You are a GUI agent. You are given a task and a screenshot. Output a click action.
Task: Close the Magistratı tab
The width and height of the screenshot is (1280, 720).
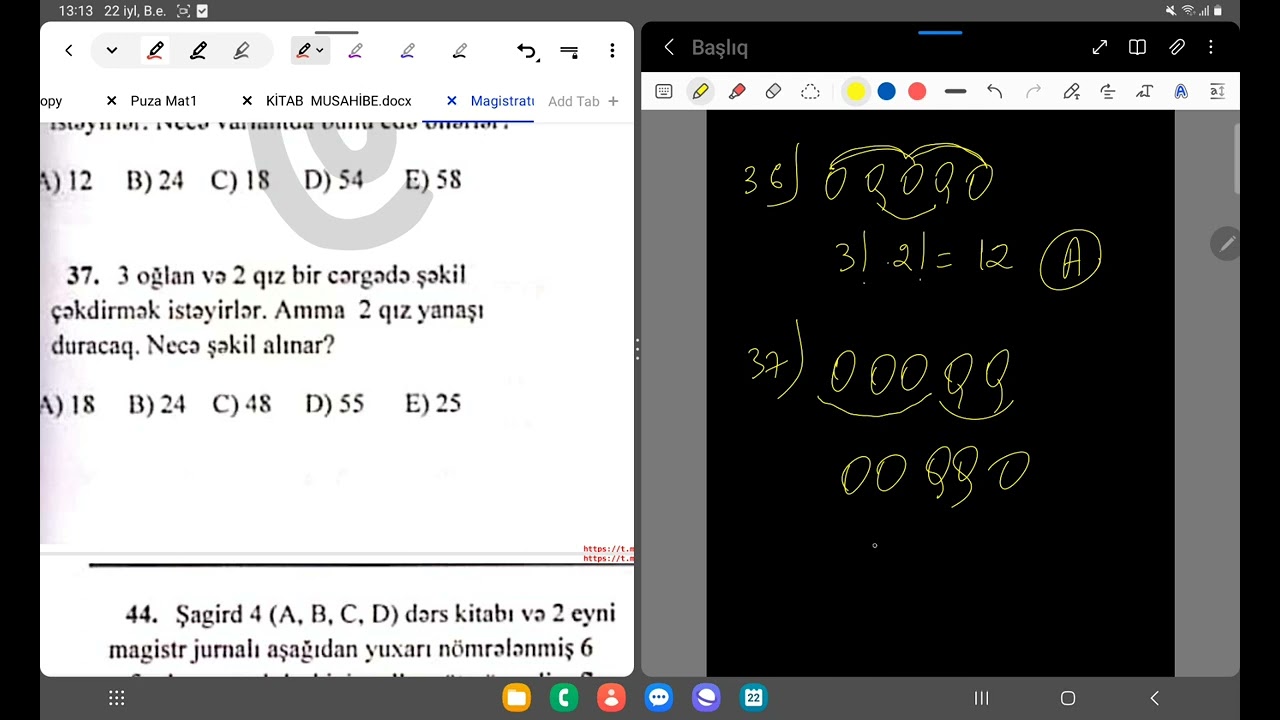coord(452,101)
